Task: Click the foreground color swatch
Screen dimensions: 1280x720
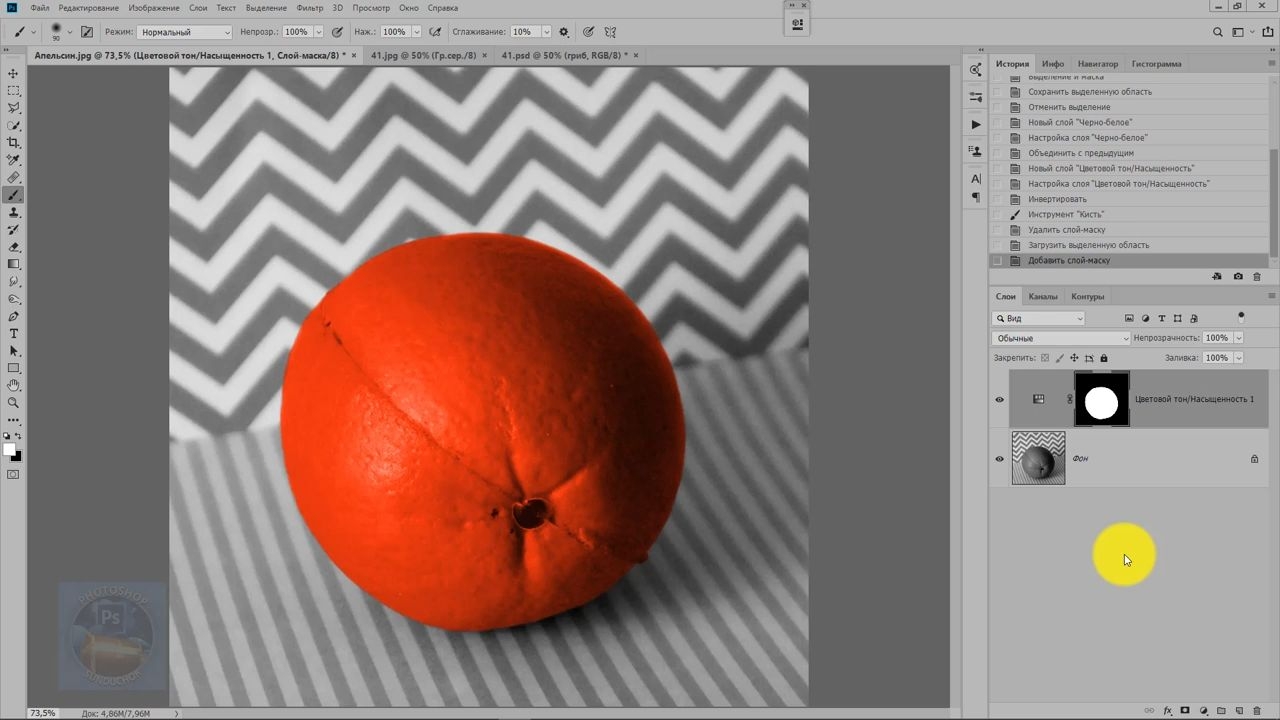Action: (10, 450)
